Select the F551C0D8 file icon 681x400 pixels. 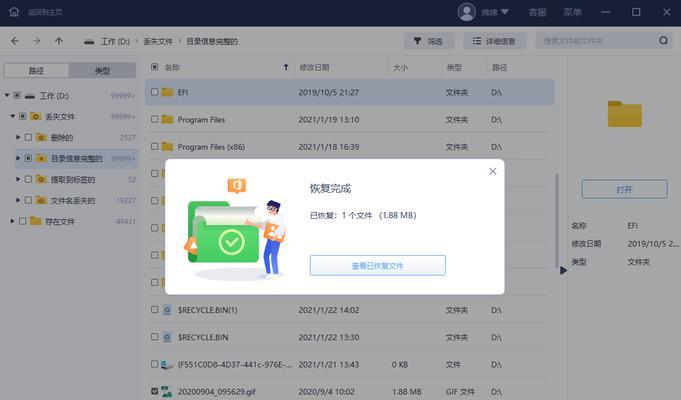(167, 364)
